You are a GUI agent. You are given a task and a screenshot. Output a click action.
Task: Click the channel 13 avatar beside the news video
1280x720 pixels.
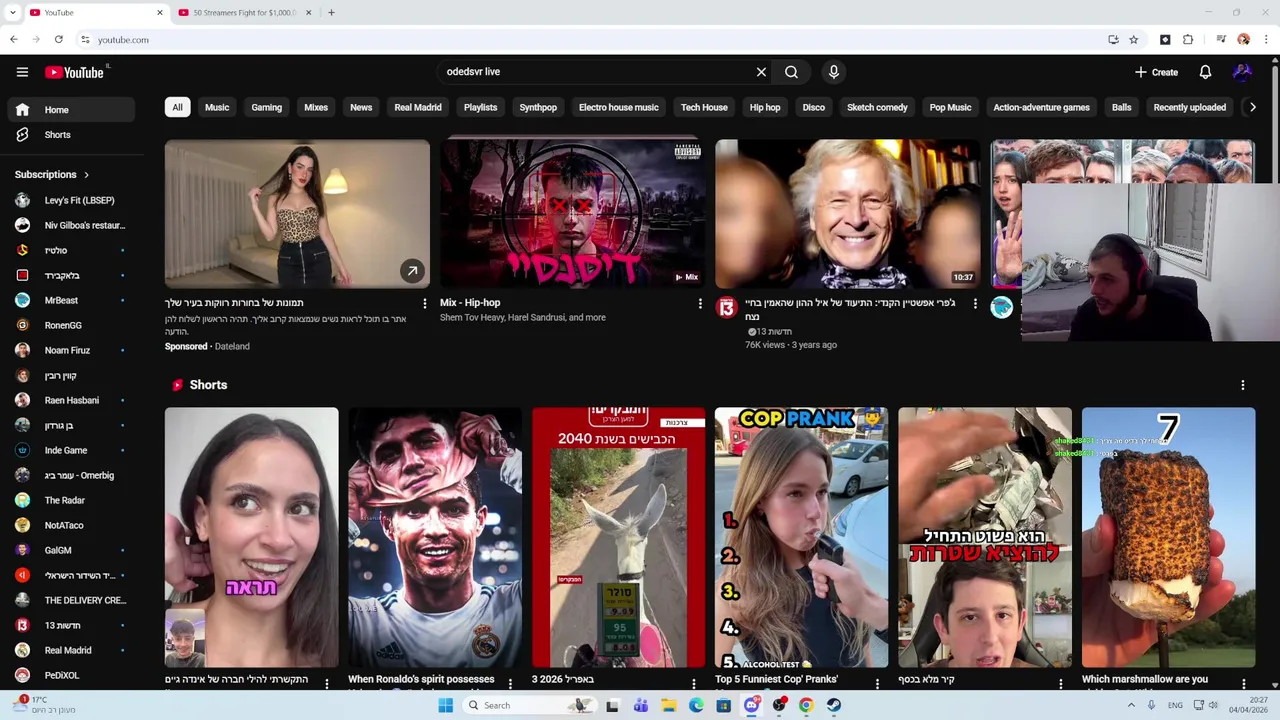tap(727, 307)
